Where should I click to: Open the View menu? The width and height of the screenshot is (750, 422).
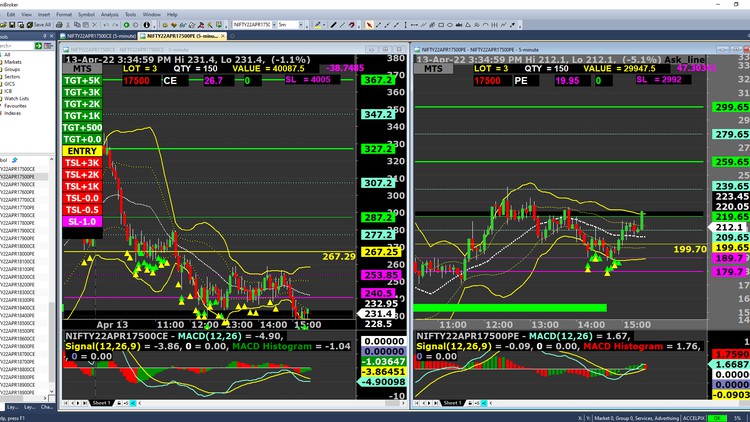coord(26,15)
